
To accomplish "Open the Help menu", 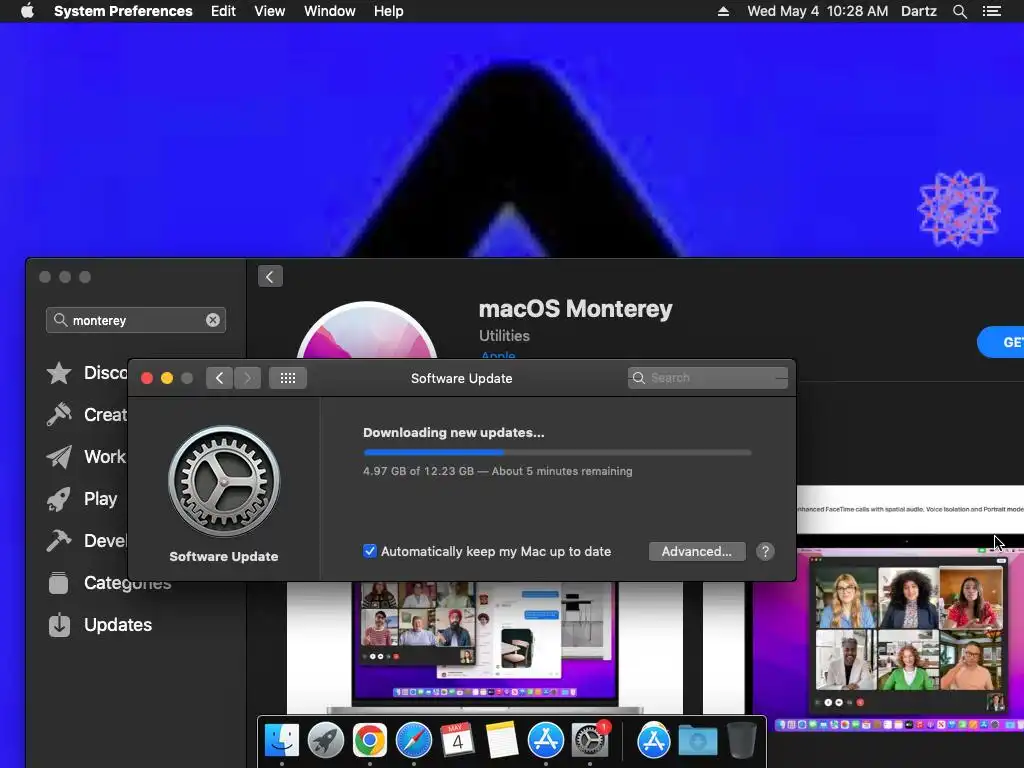I will point(389,11).
